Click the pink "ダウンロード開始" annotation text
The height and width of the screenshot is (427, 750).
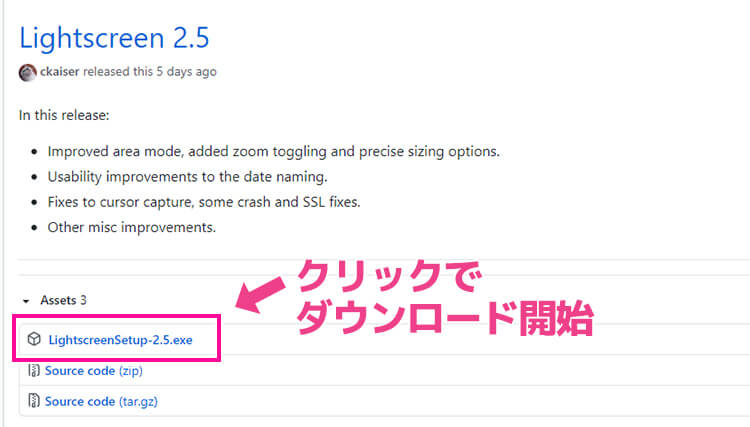pyautogui.click(x=444, y=318)
